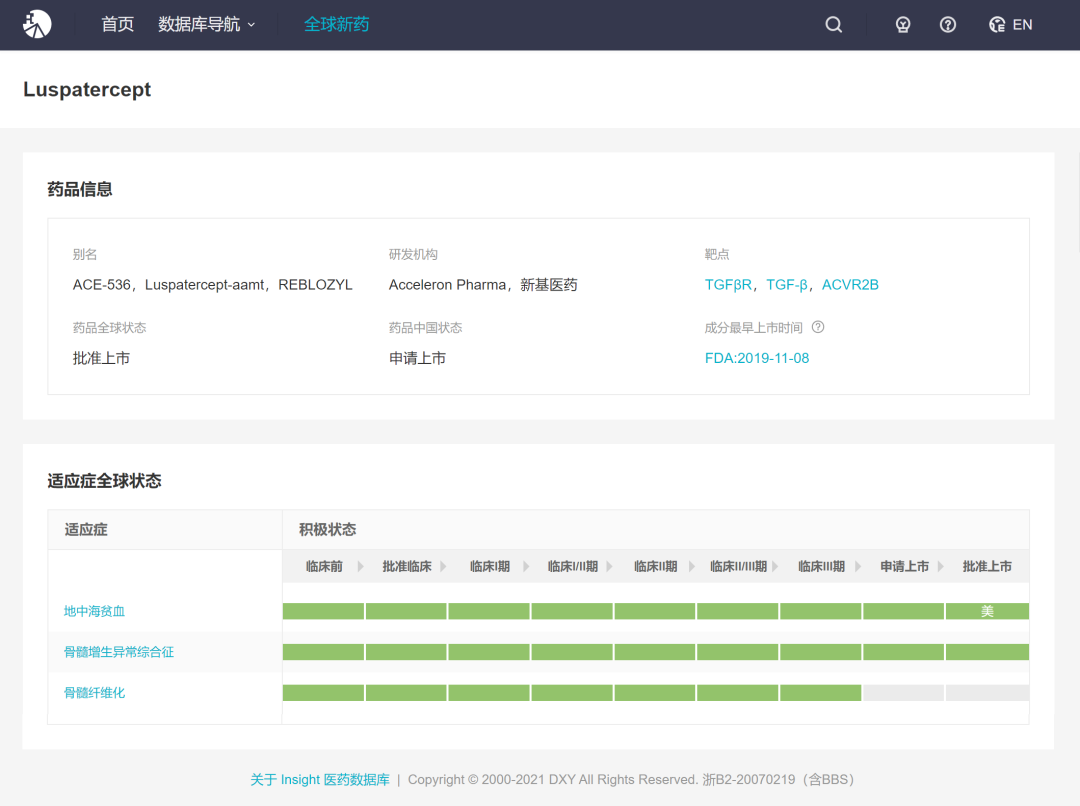Screen dimensions: 1080x806
Task: Click the 申请上市 bar for 地中海贫血
Action: point(904,611)
